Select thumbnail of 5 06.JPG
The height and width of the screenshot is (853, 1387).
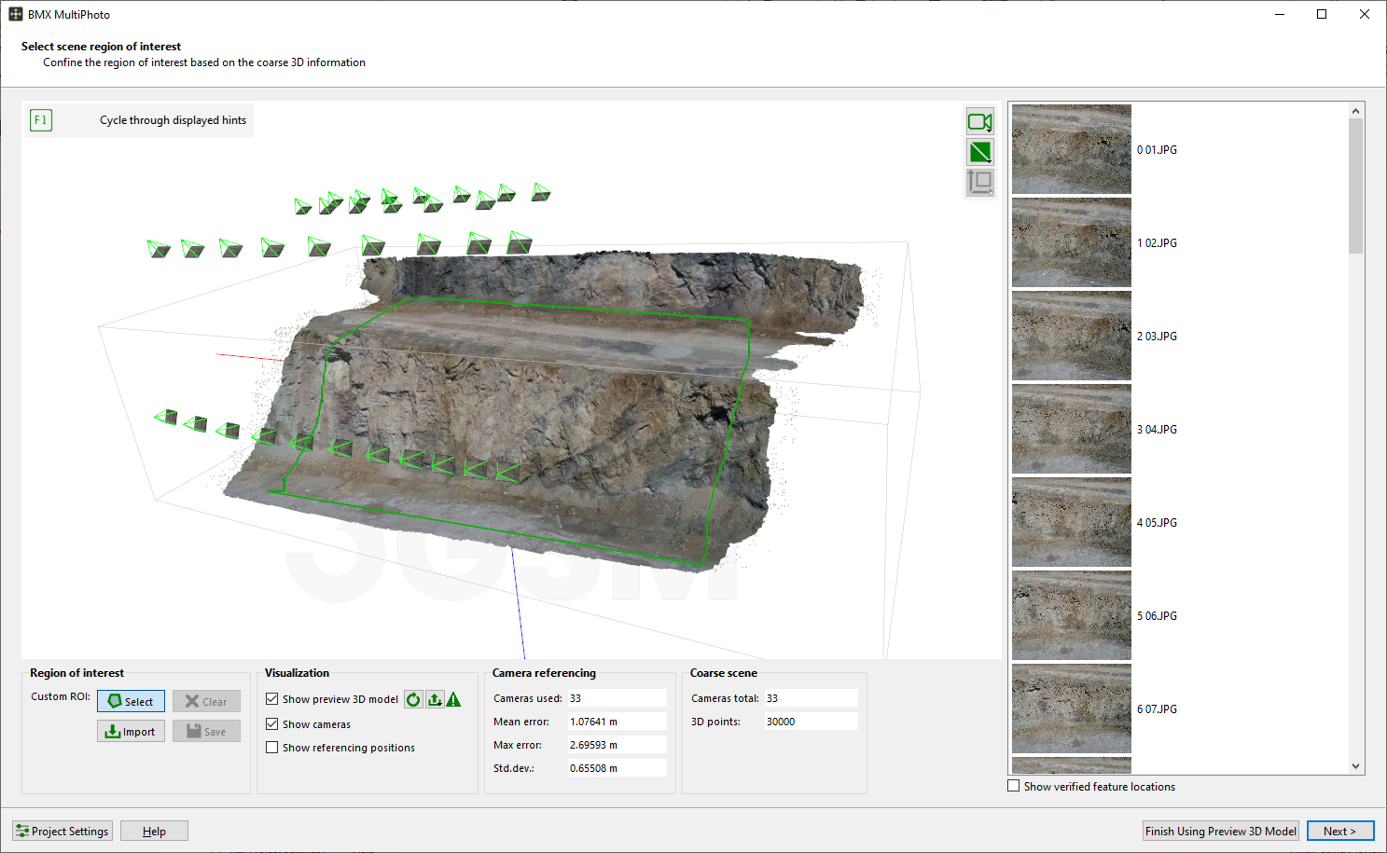[x=1071, y=615]
